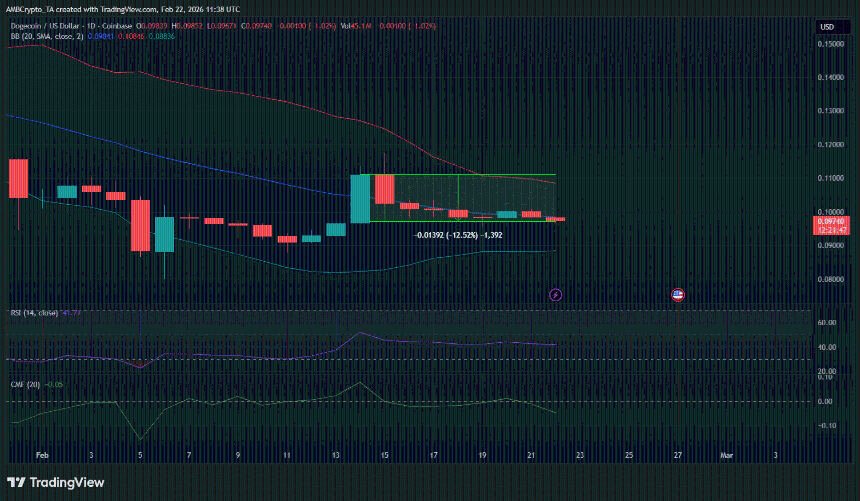
Task: Click the 0.08000 price axis label
Action: click(830, 279)
